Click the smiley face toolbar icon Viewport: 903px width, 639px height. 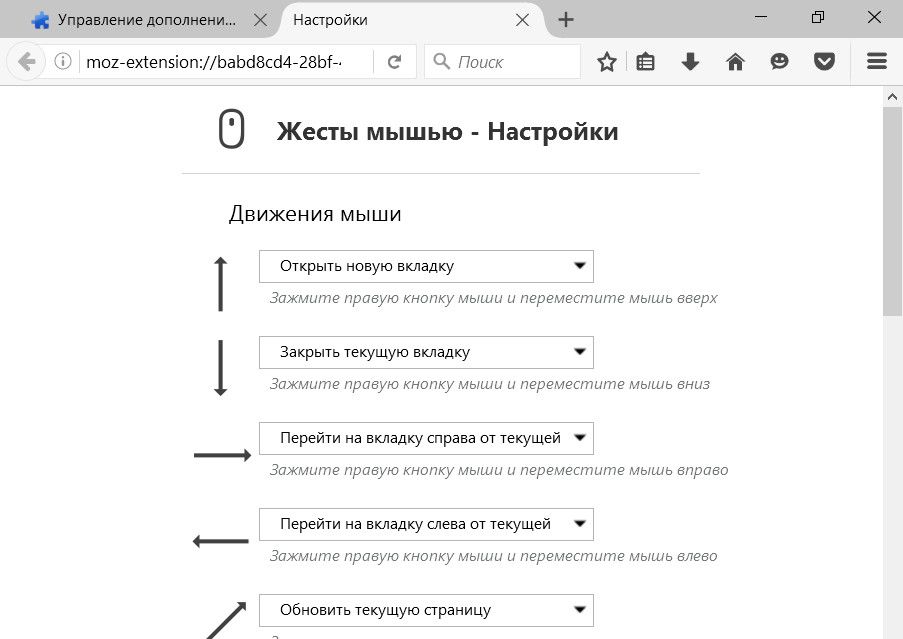[779, 62]
